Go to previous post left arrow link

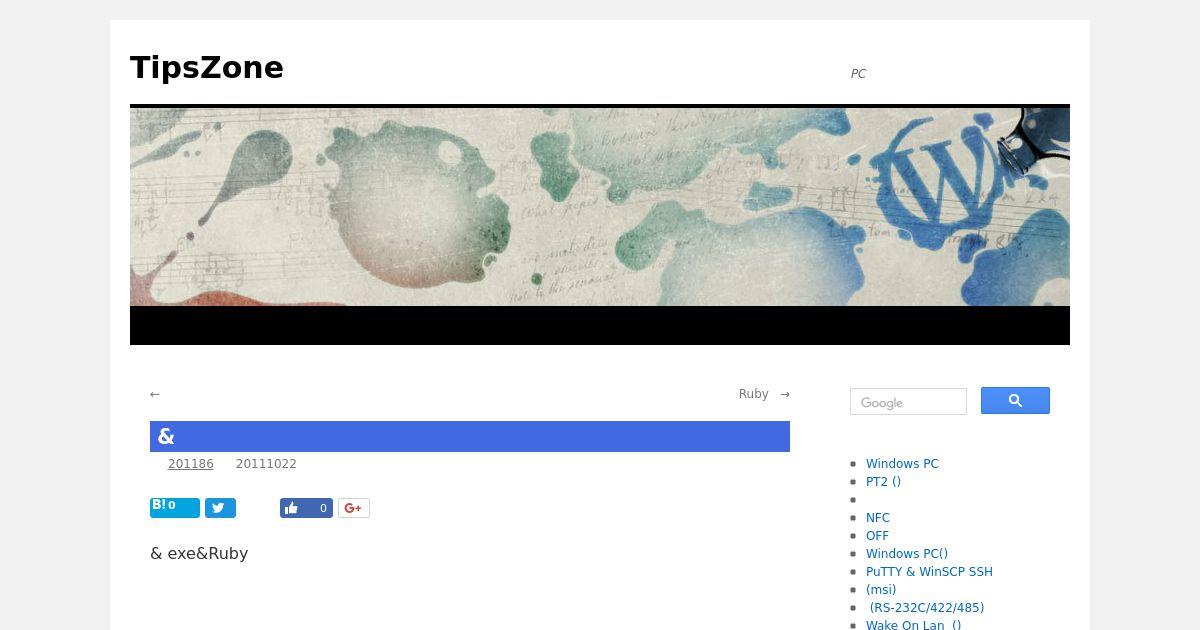pyautogui.click(x=155, y=394)
